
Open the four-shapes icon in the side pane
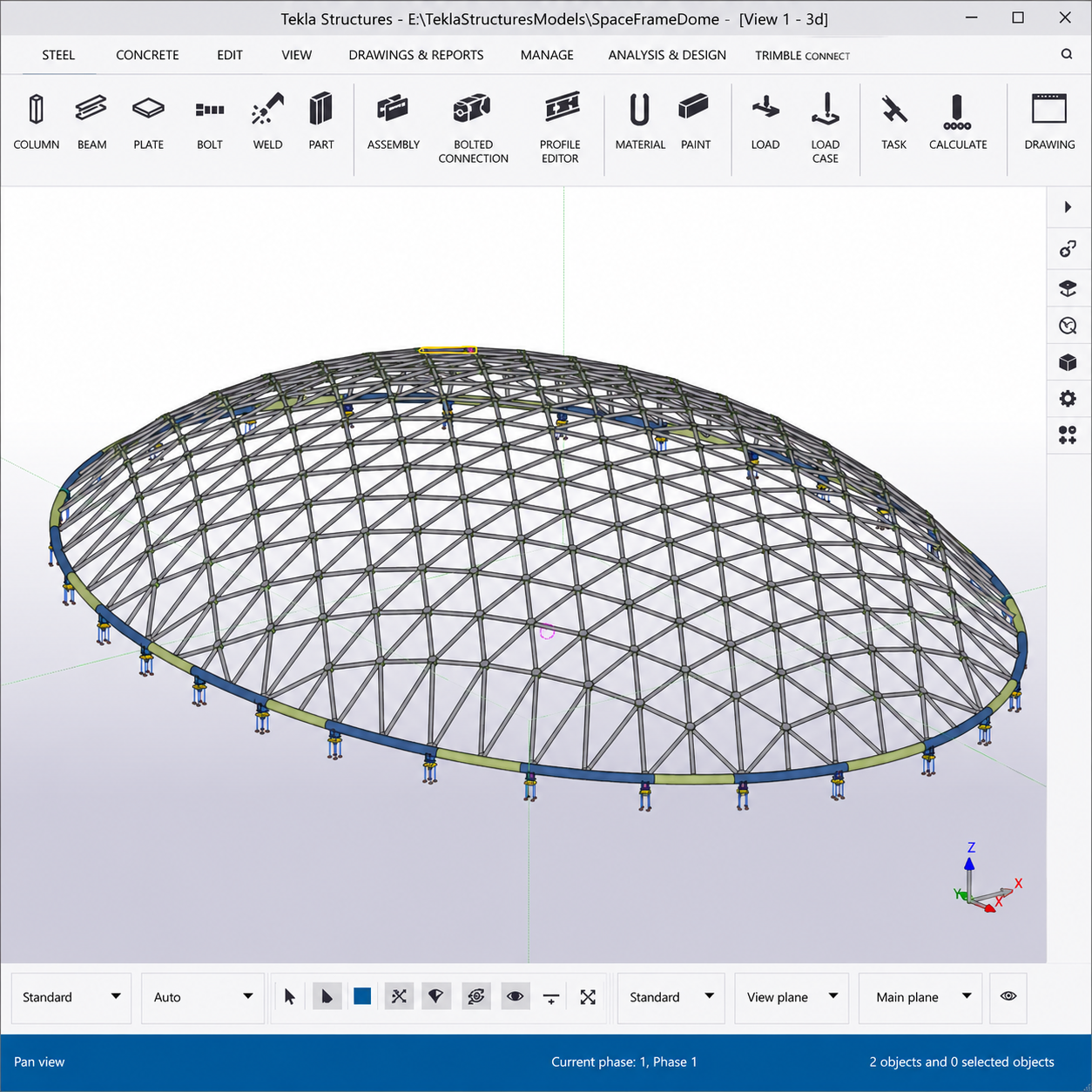click(x=1068, y=435)
